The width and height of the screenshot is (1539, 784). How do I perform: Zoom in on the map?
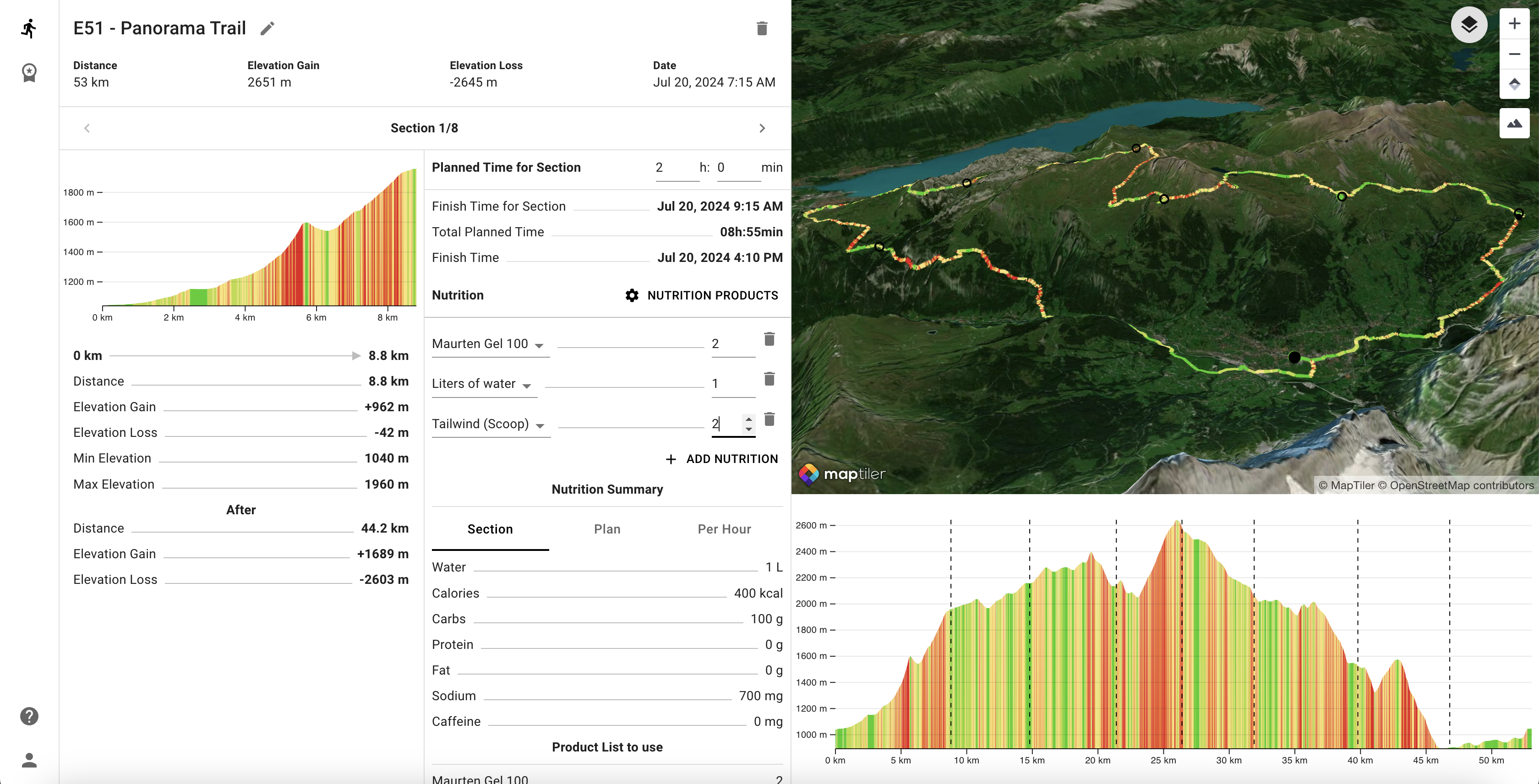pos(1514,24)
